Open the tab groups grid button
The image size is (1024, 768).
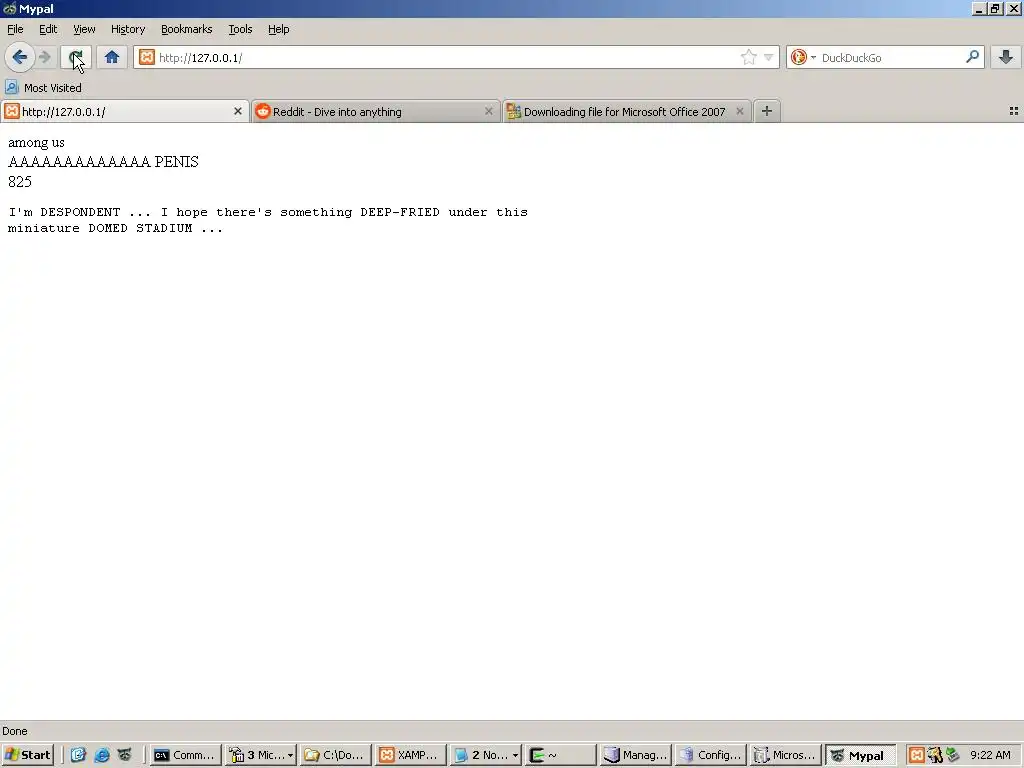pos(1014,112)
